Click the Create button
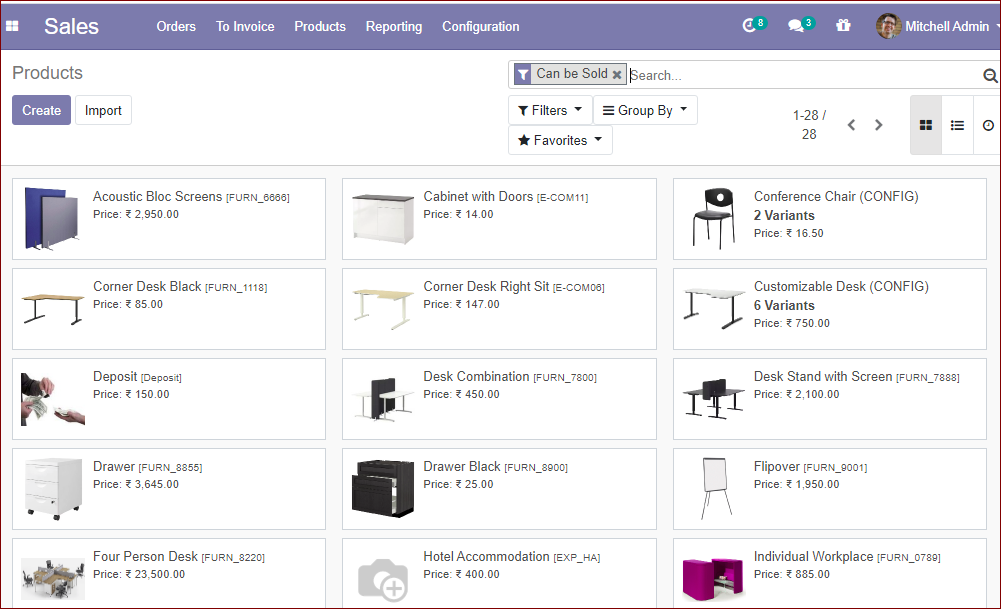This screenshot has height=609, width=1001. tap(41, 110)
